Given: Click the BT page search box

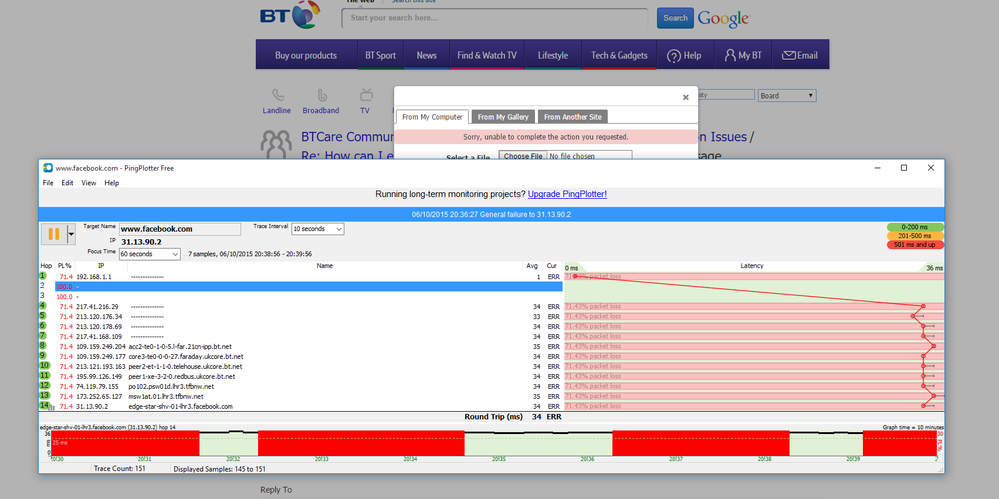Looking at the screenshot, I should point(494,18).
